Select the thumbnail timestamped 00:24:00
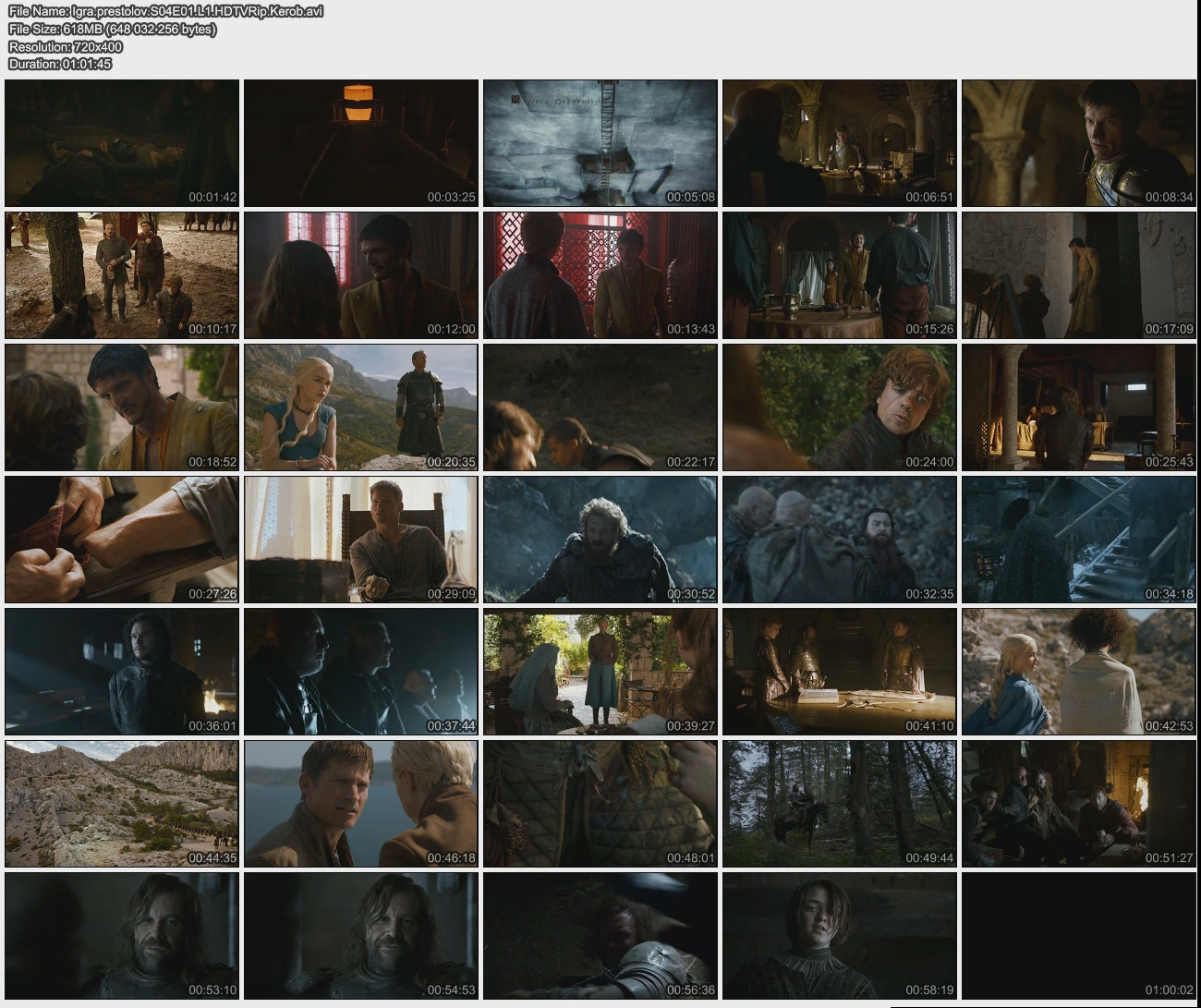 (x=839, y=407)
